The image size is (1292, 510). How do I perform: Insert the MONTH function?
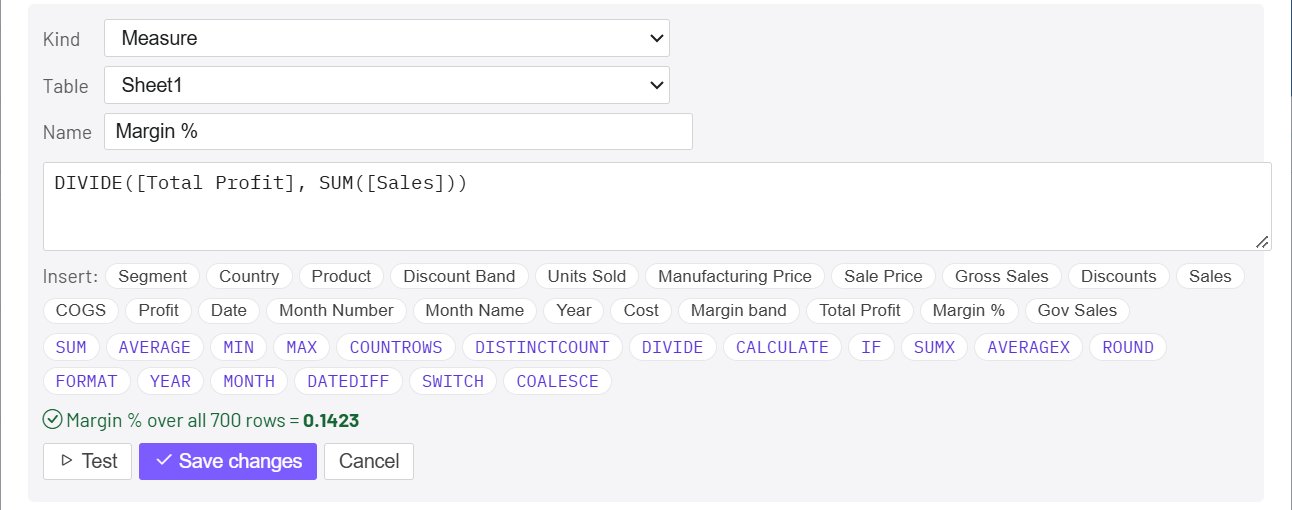point(249,381)
